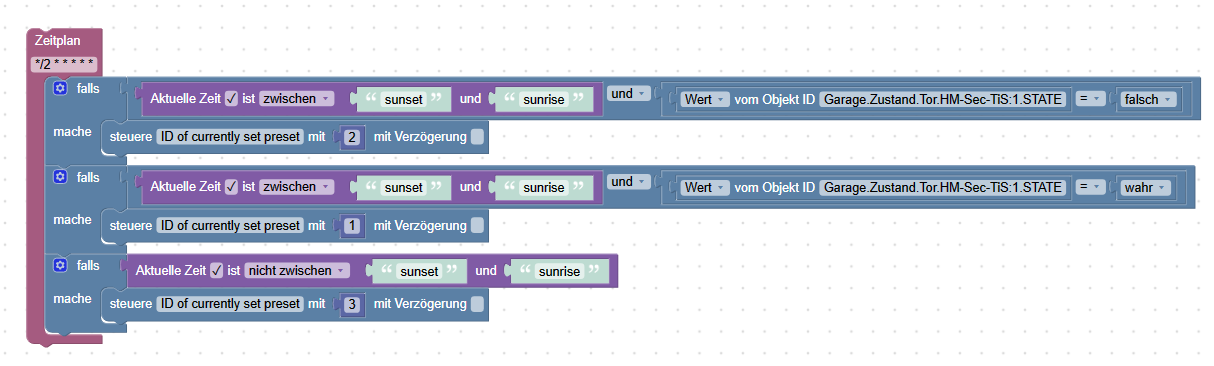Select 'ID of currently set preset' in third block

coord(229,303)
